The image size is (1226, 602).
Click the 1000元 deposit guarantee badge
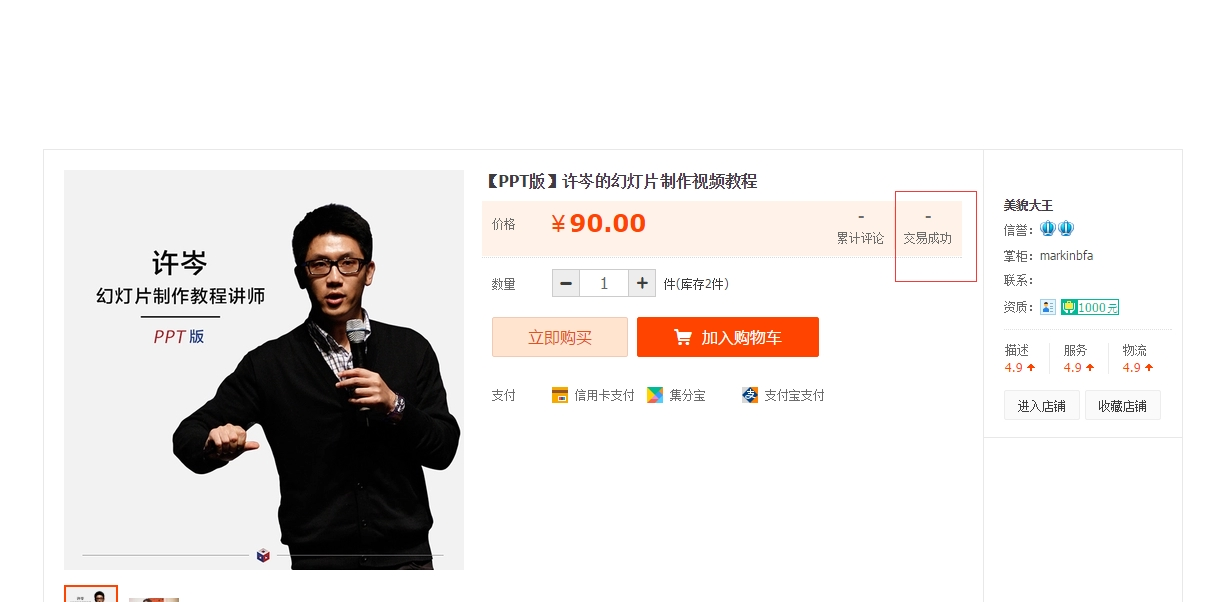coord(1090,307)
